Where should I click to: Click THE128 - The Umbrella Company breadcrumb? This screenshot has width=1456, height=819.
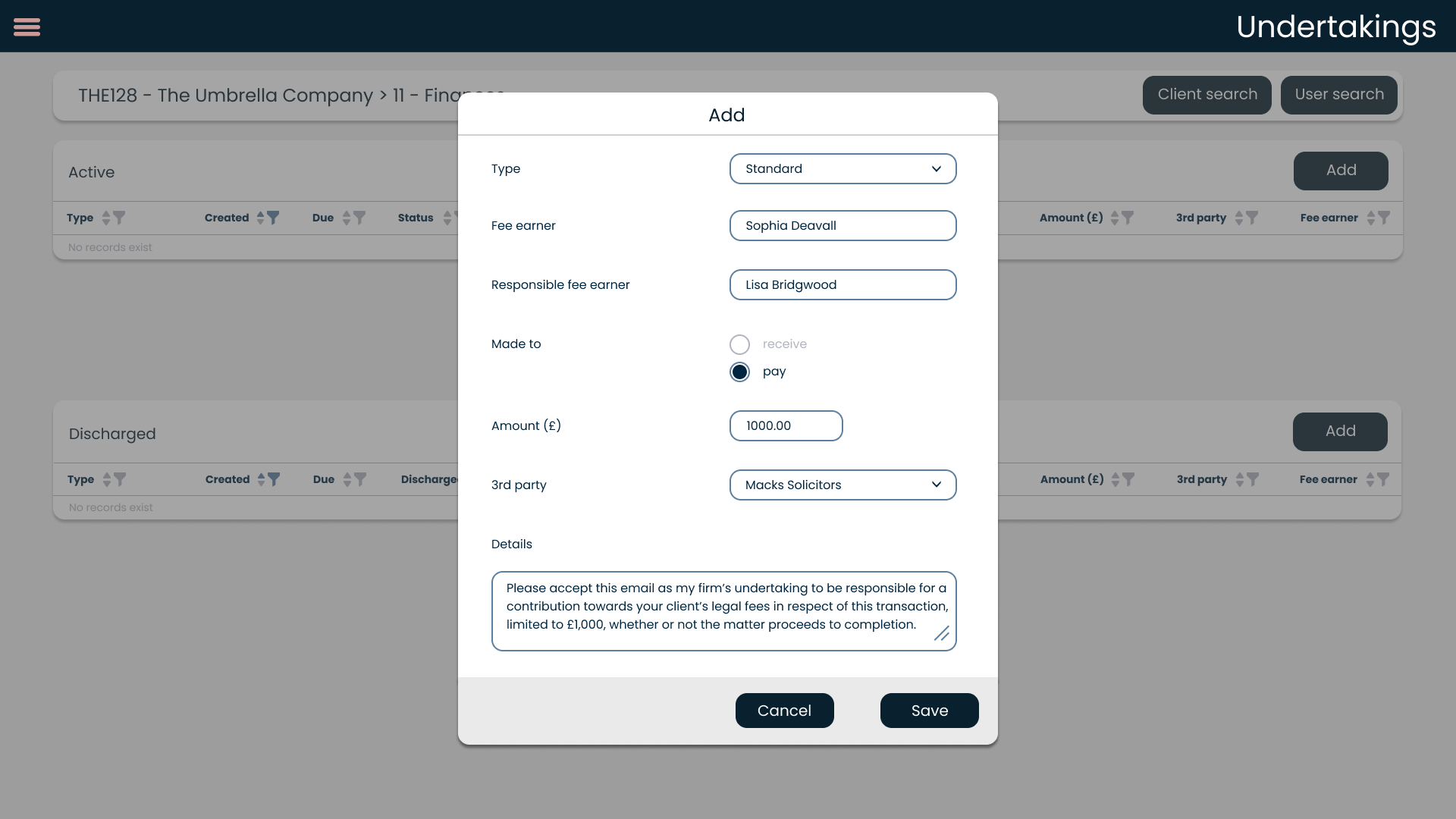(225, 96)
